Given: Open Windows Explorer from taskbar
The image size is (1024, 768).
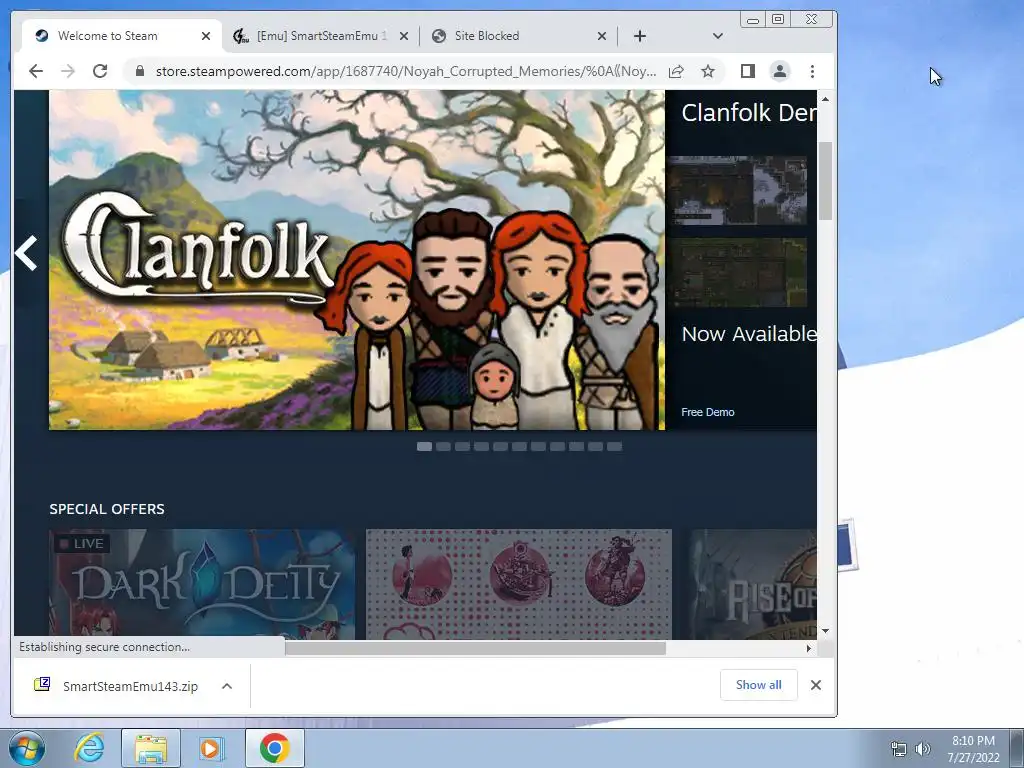Looking at the screenshot, I should click(151, 748).
